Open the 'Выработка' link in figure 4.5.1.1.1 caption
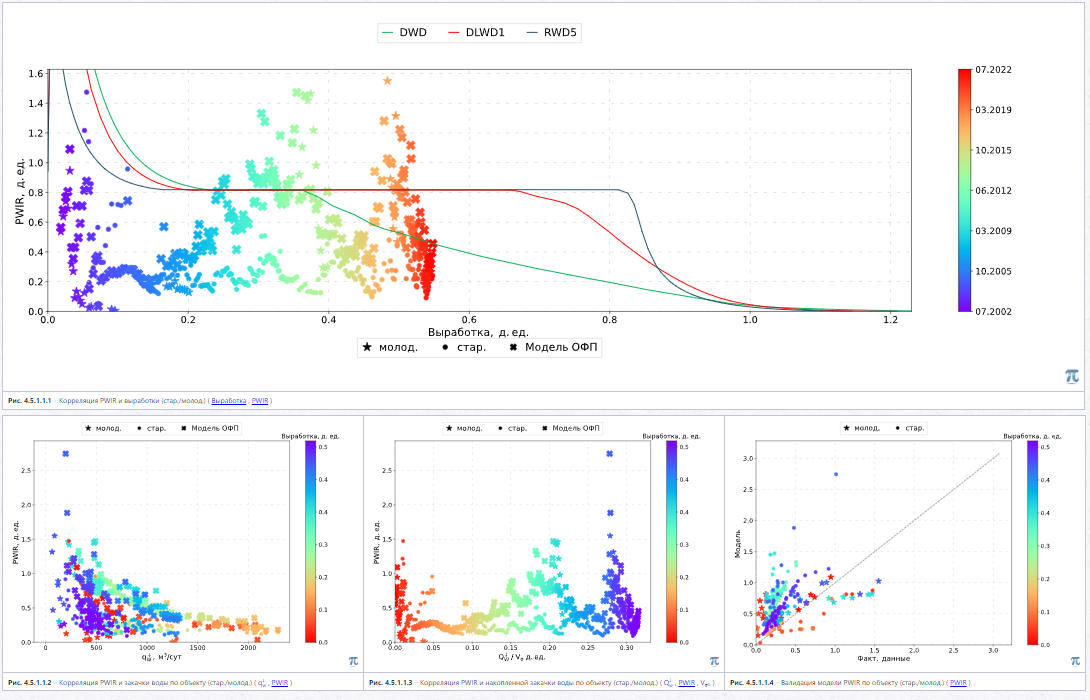This screenshot has width=1090, height=700. click(x=229, y=401)
